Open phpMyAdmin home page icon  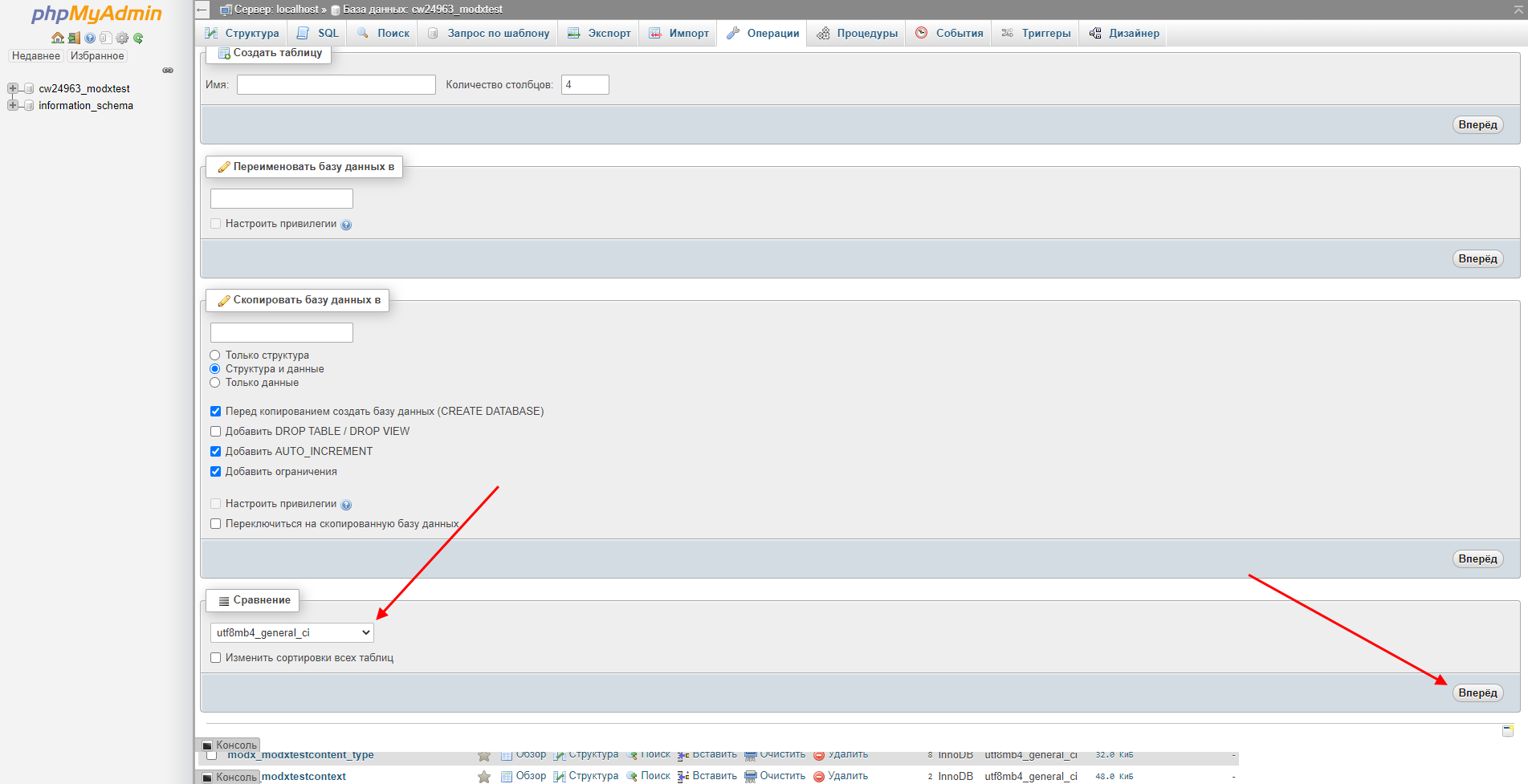pos(56,38)
